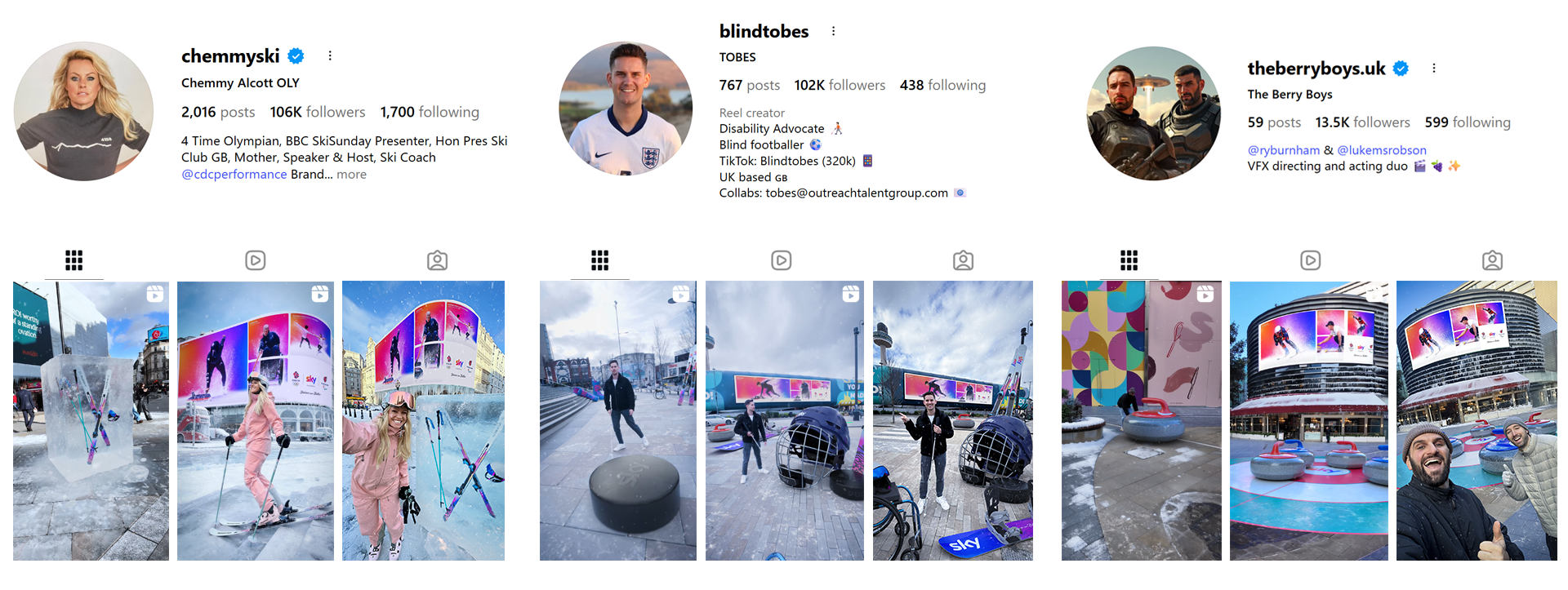Switch to chemmyski Reels tab icon
The width and height of the screenshot is (1568, 590).
(x=256, y=260)
